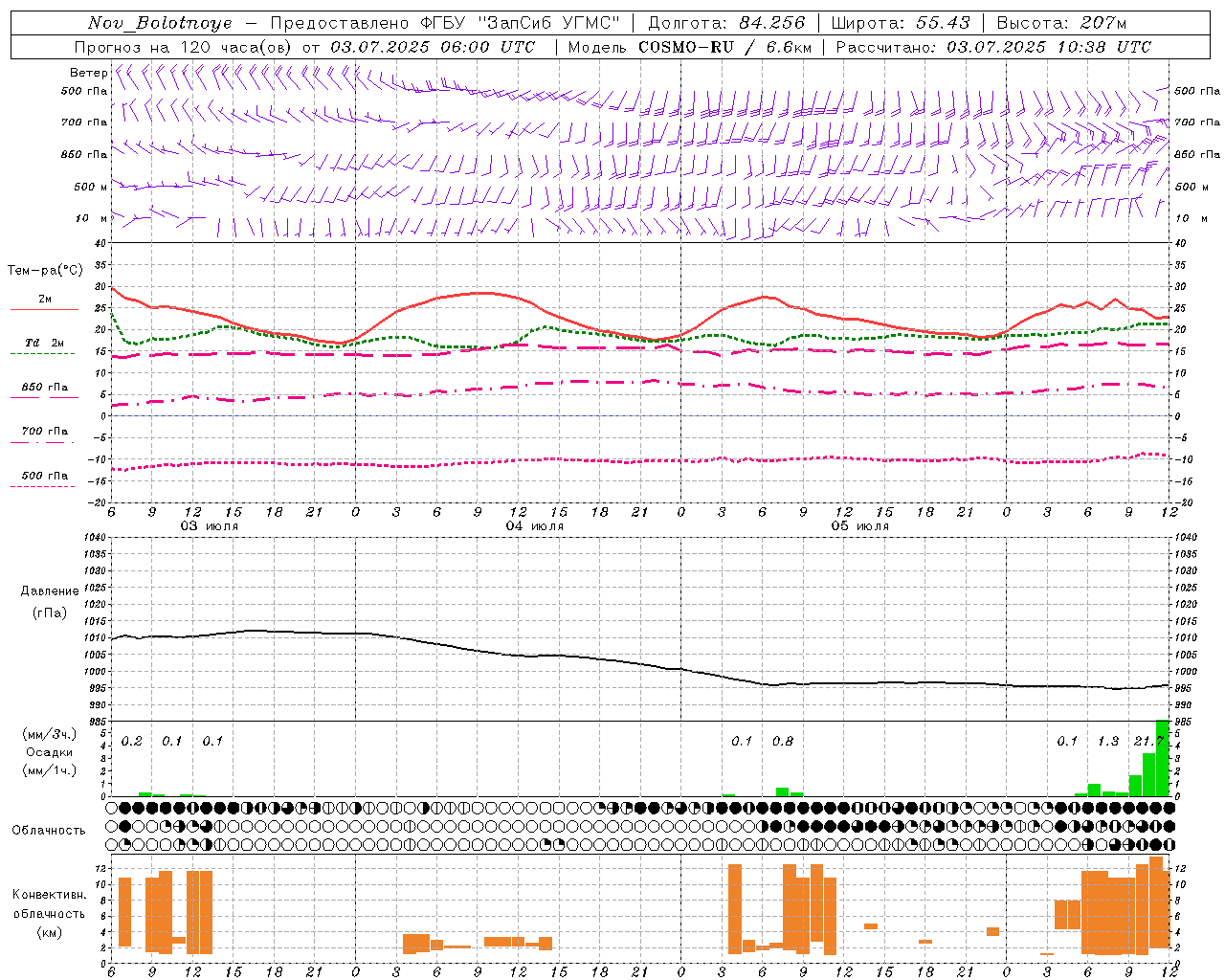Click the 'Давление' pressure panel label
Screen dimensions: 1225x980
click(50, 590)
